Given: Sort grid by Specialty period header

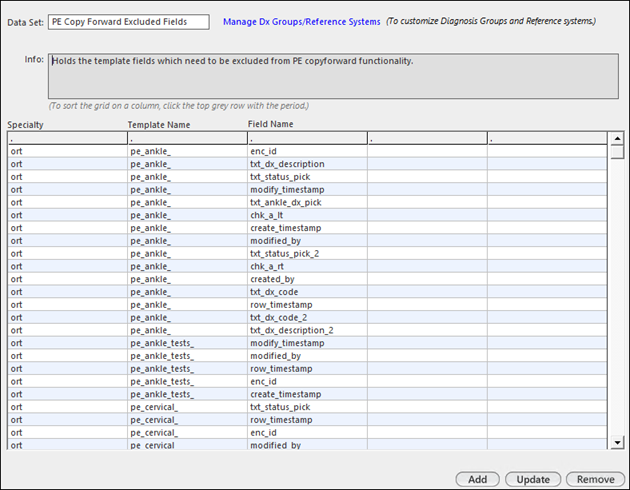Looking at the screenshot, I should click(67, 139).
